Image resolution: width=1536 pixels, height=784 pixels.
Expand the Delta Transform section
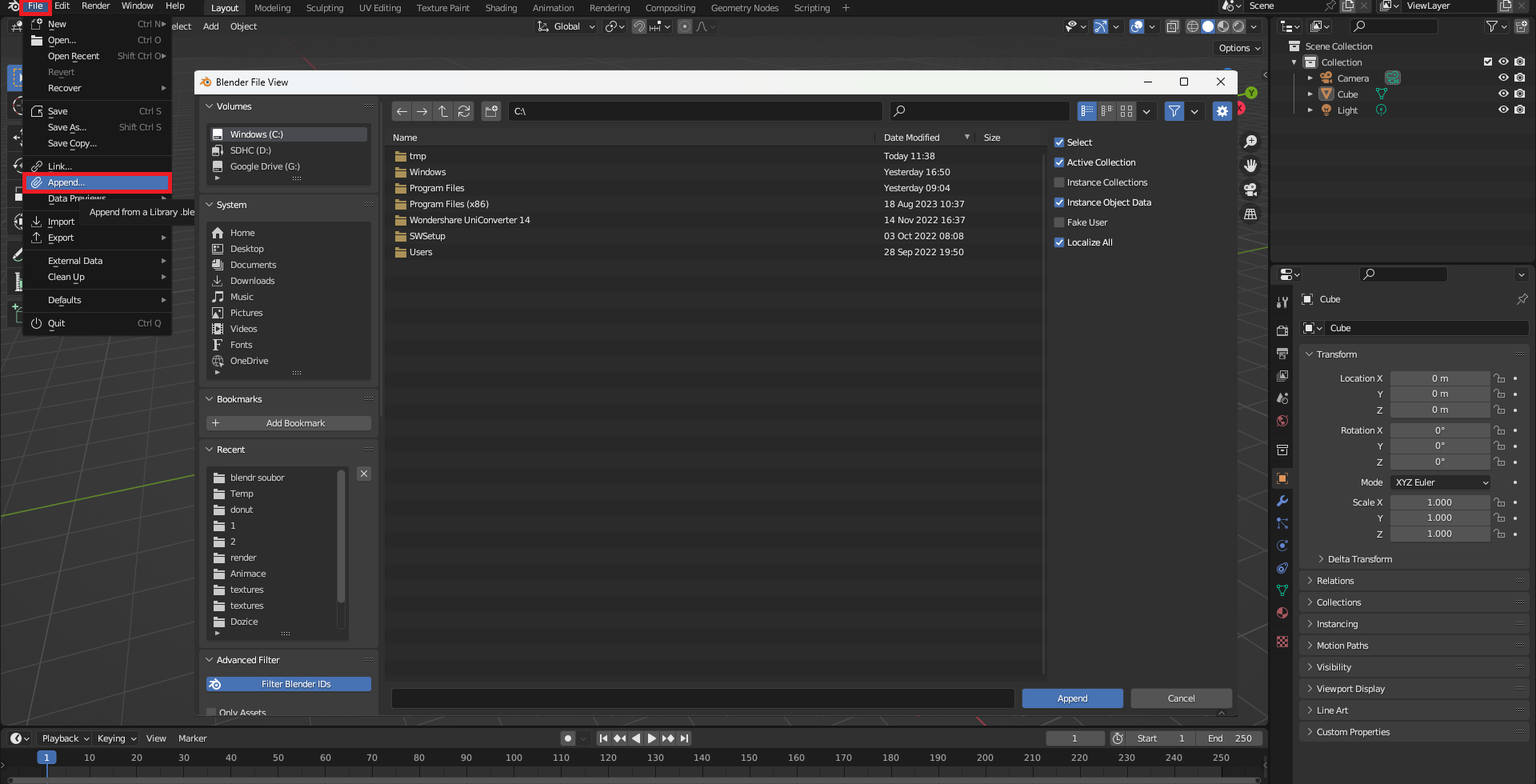(1359, 559)
